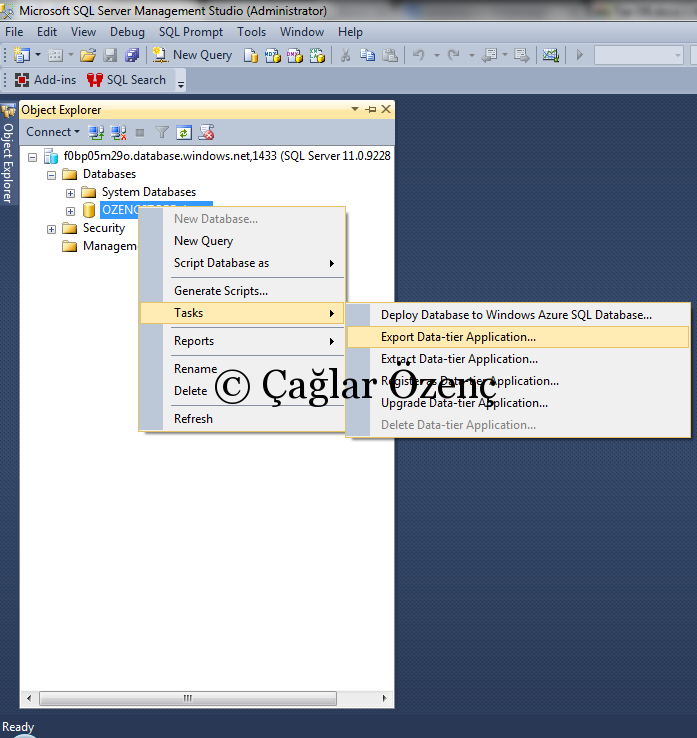The height and width of the screenshot is (738, 697).
Task: Expand the Security folder
Action: coord(51,229)
